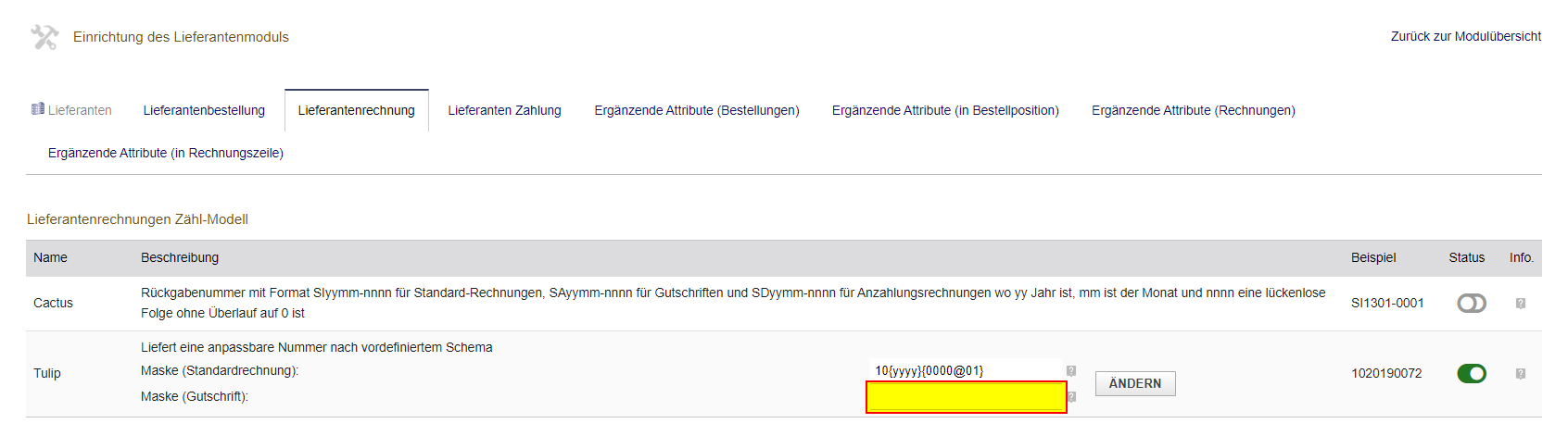Image resolution: width=1568 pixels, height=436 pixels.
Task: Enable the Cactus numbering model toggle
Action: (1472, 303)
